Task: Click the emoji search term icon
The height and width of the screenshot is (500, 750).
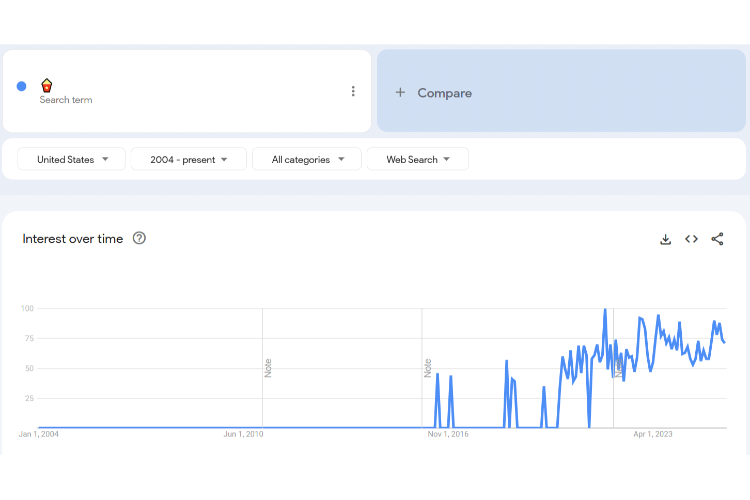Action: tap(46, 85)
